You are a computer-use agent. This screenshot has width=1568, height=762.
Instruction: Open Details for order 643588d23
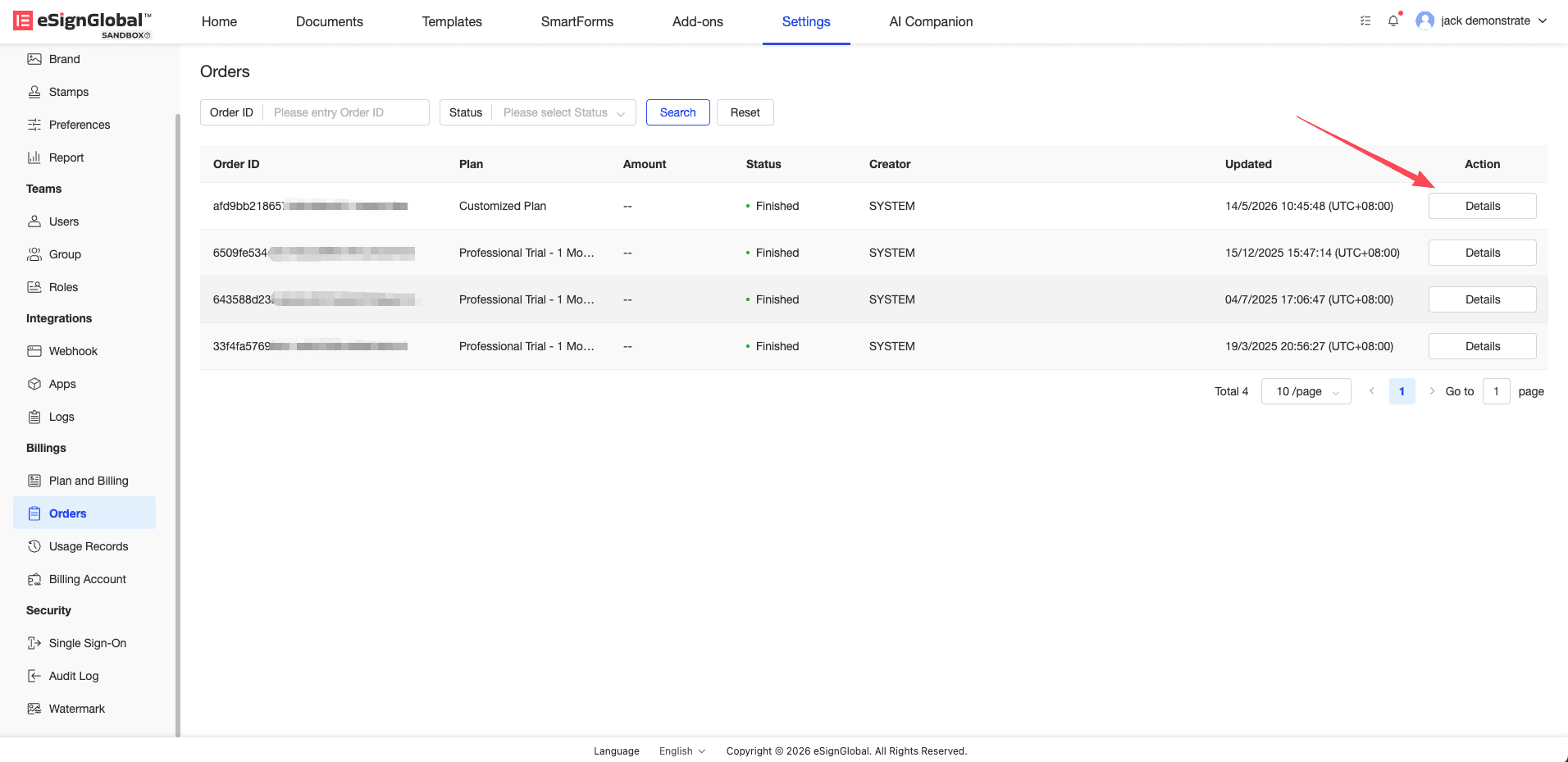[x=1483, y=299]
